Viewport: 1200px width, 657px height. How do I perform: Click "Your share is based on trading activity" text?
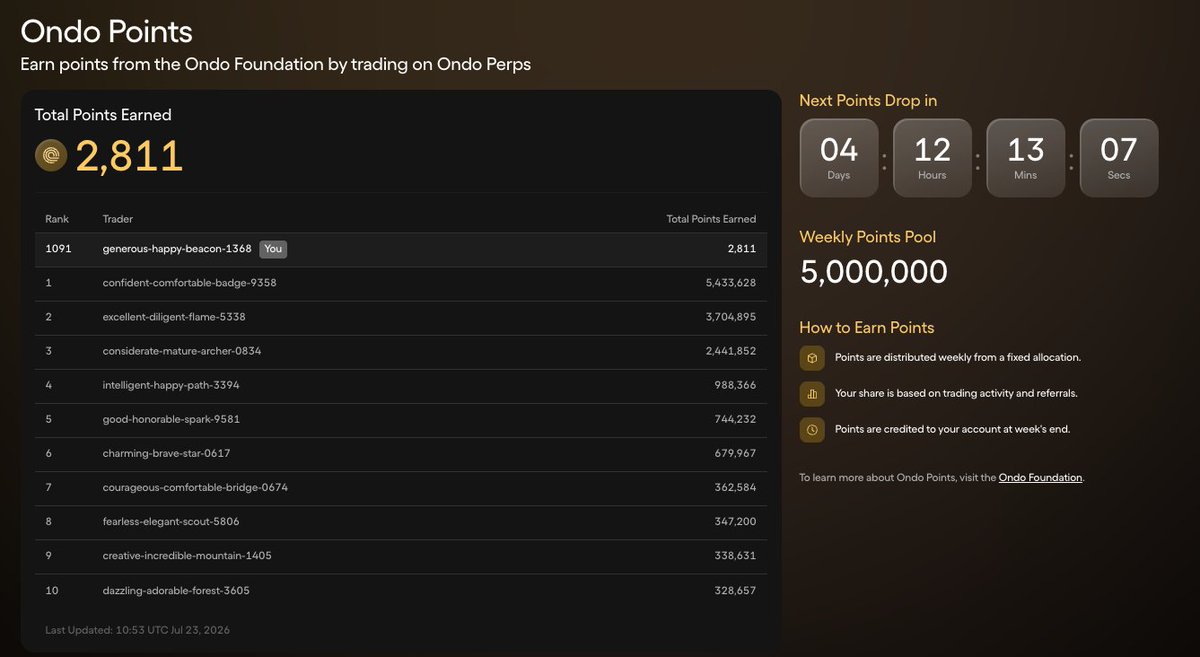pyautogui.click(x=956, y=394)
